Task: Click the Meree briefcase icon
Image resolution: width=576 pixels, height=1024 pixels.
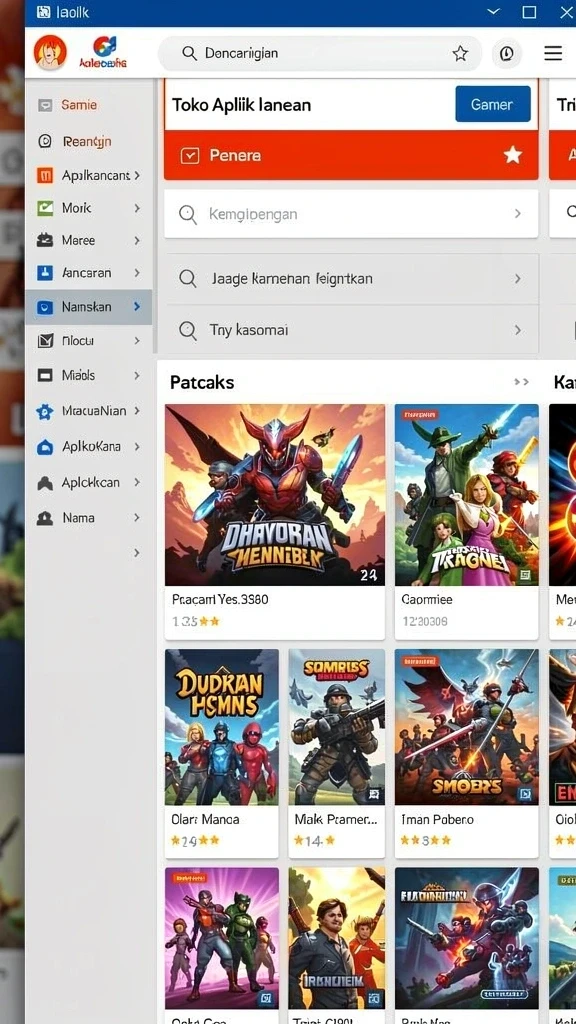Action: 45,240
